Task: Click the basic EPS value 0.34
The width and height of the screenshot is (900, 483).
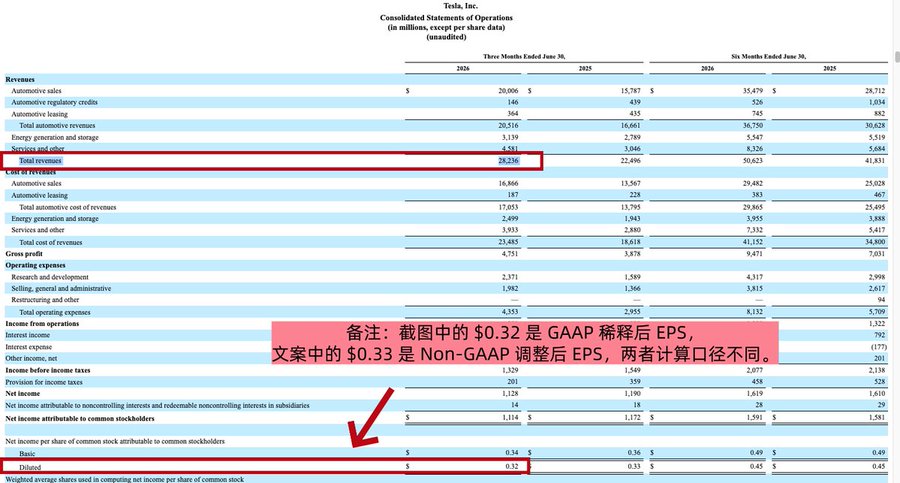Action: pos(512,453)
